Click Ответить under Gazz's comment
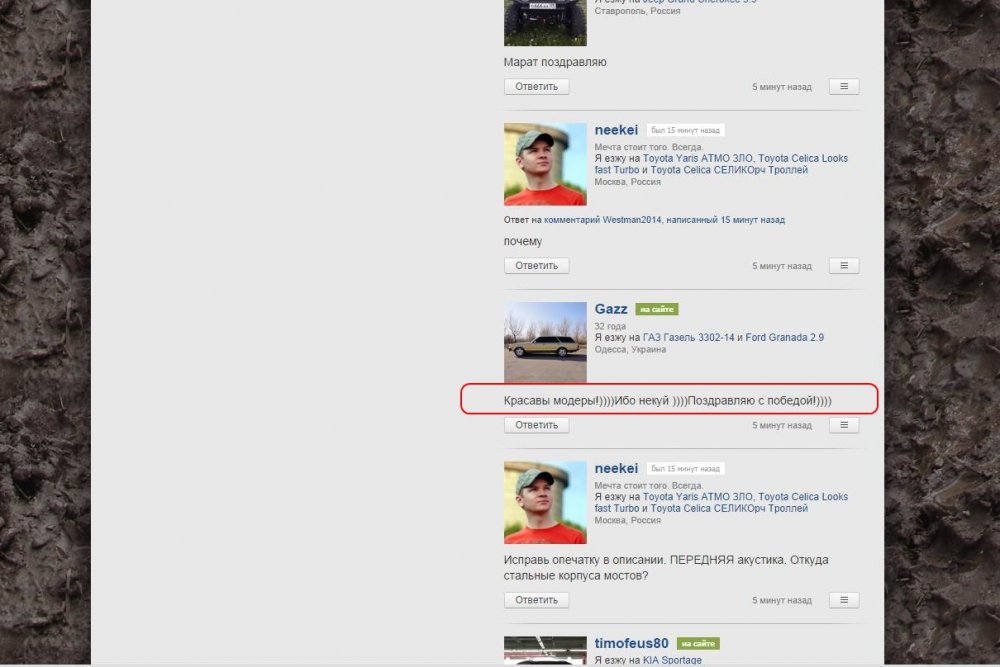 tap(536, 425)
